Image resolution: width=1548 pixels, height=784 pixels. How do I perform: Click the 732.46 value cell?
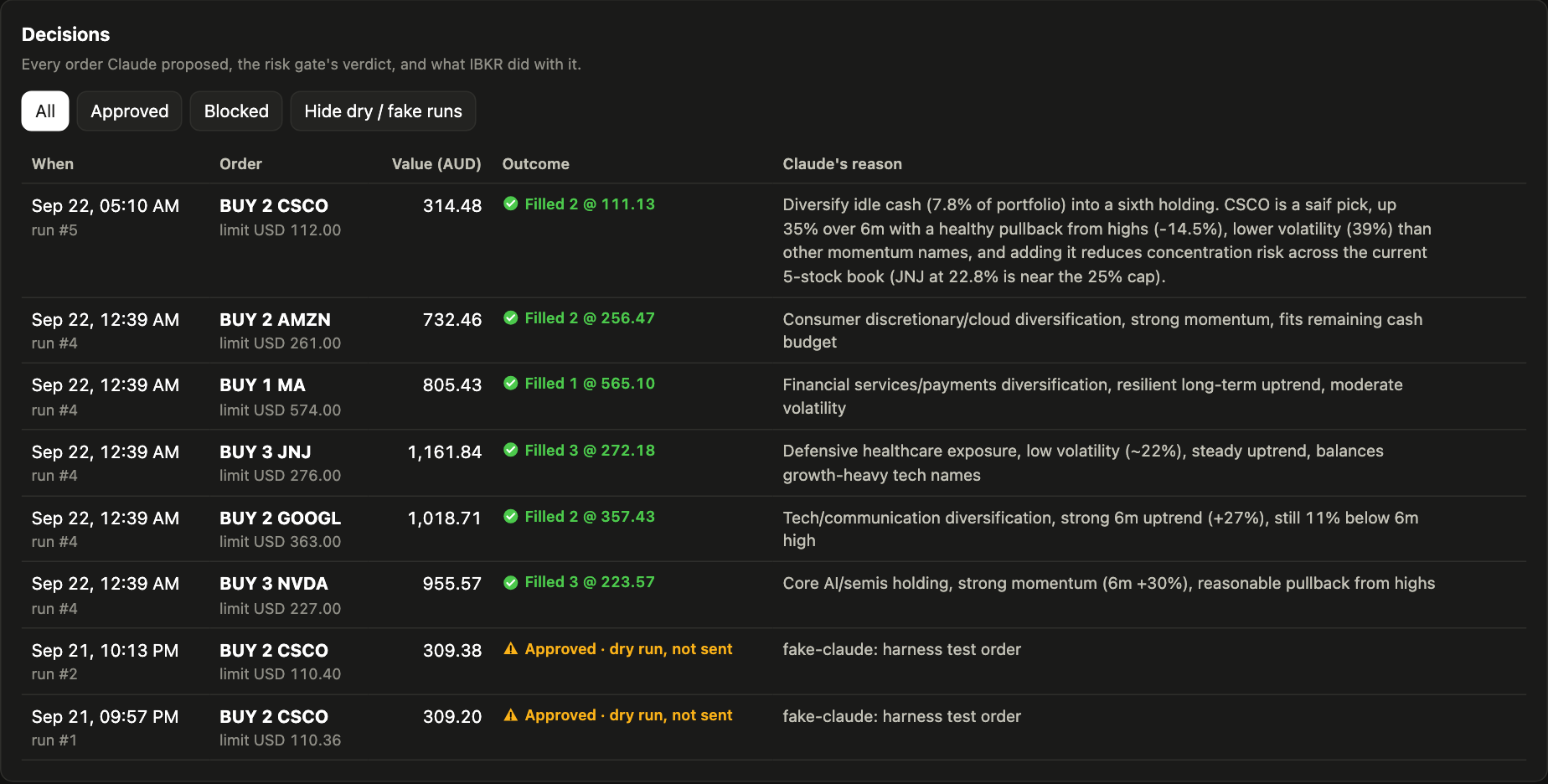[452, 320]
